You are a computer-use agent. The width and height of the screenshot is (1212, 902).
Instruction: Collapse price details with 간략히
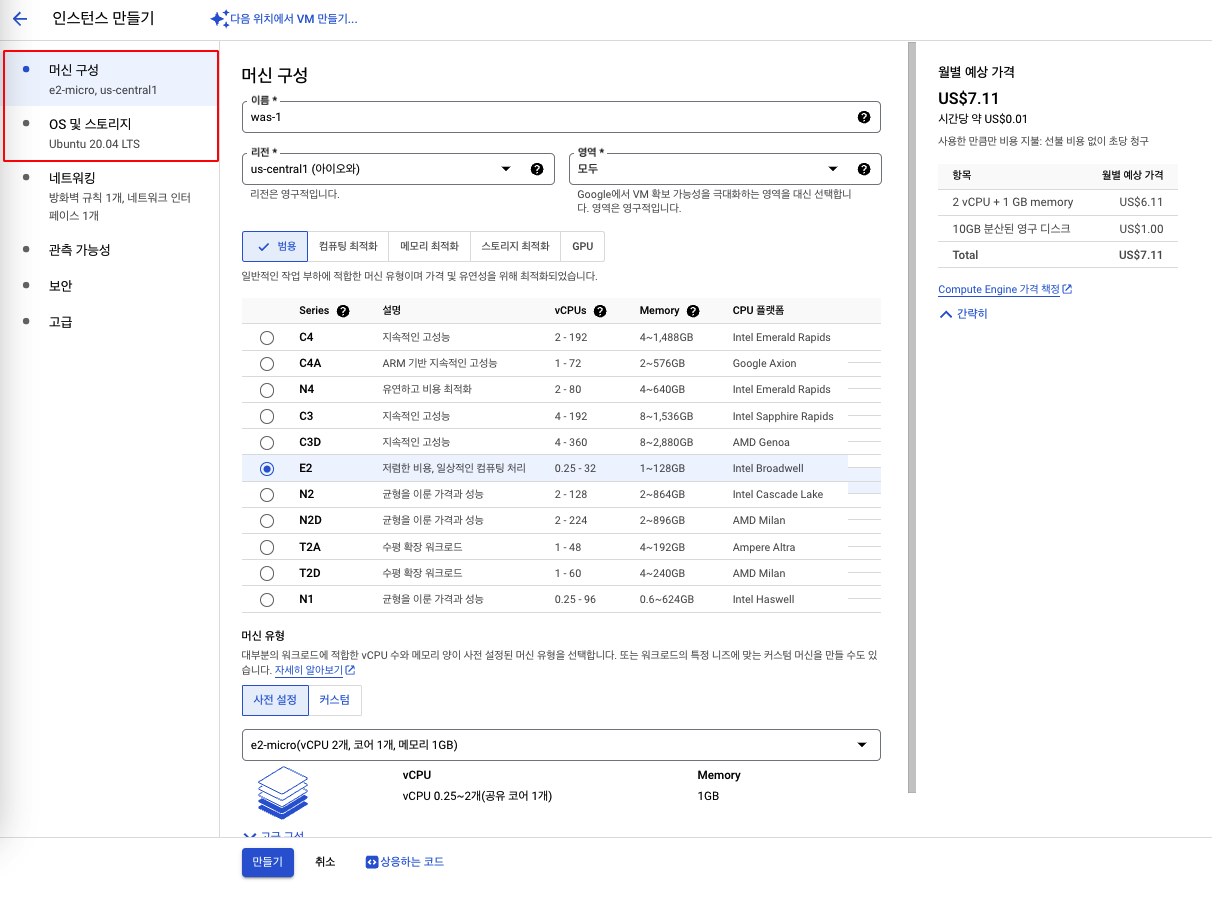tap(963, 314)
